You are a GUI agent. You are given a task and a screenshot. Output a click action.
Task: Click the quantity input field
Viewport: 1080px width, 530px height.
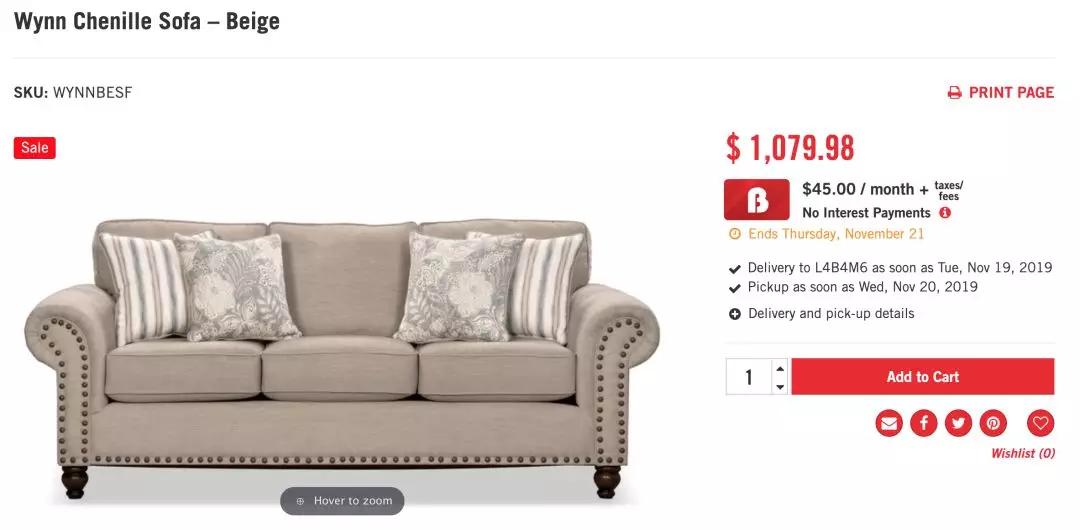point(748,377)
